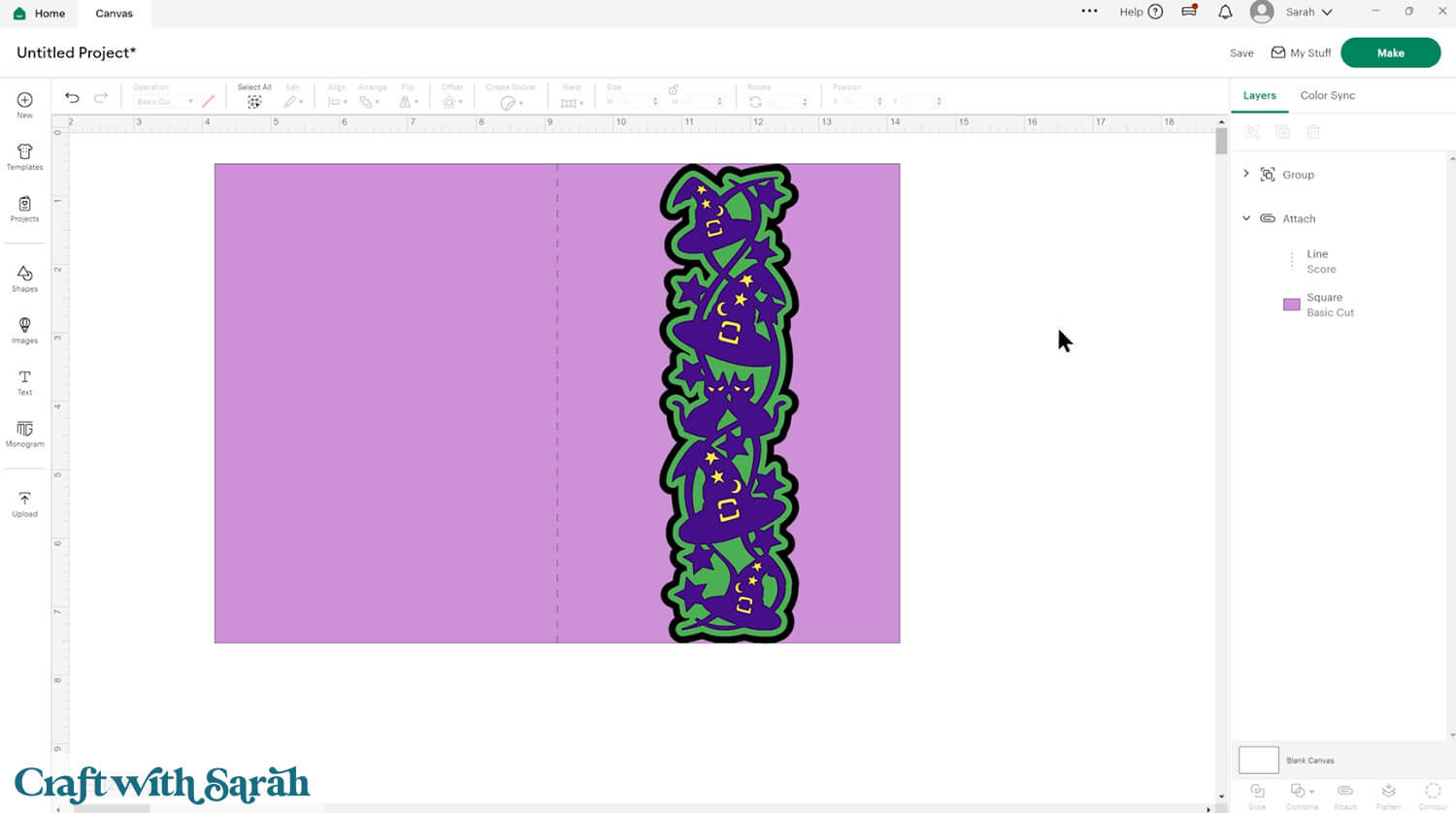Expand the Group layer
1456x813 pixels.
point(1246,174)
